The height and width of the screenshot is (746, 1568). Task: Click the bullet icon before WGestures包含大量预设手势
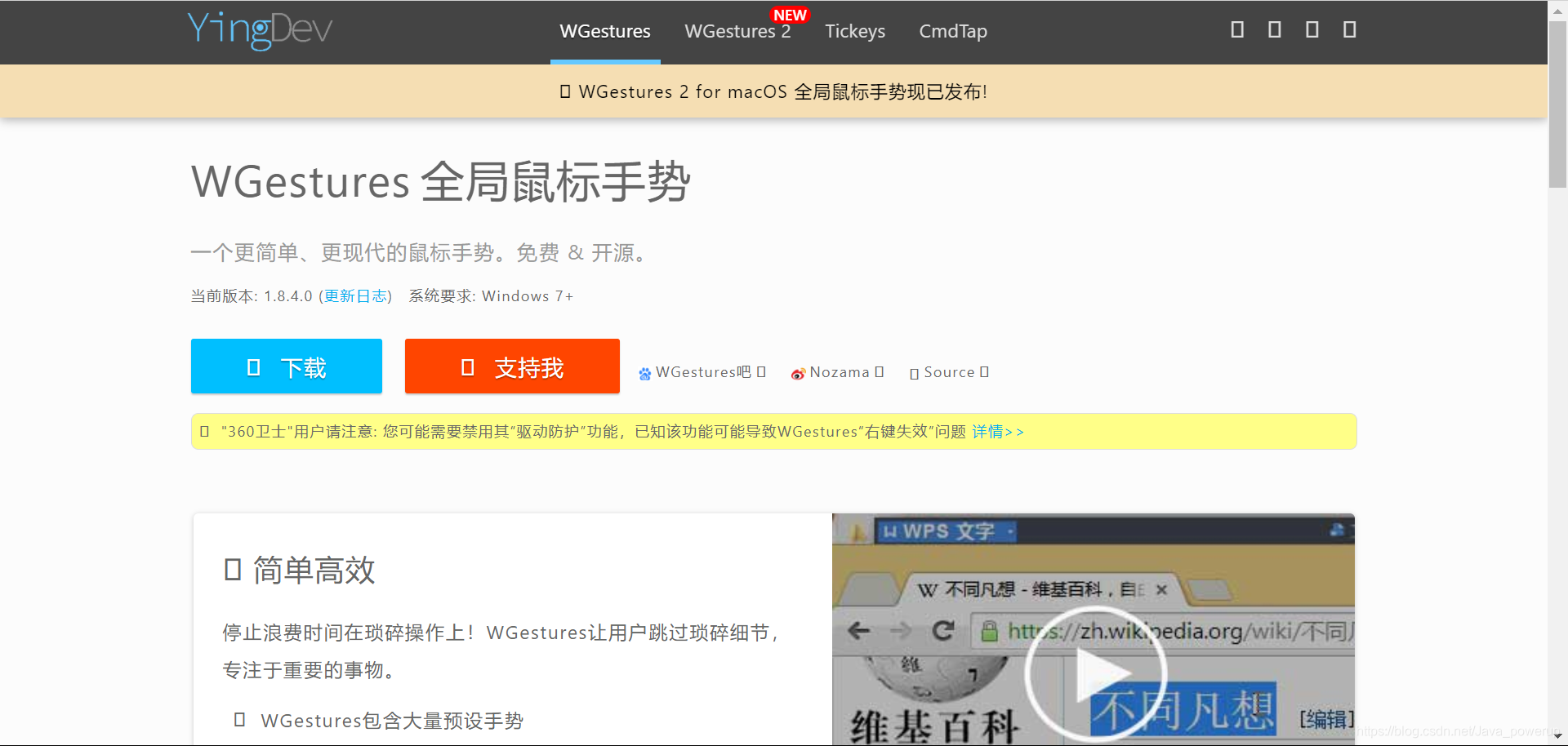click(239, 720)
